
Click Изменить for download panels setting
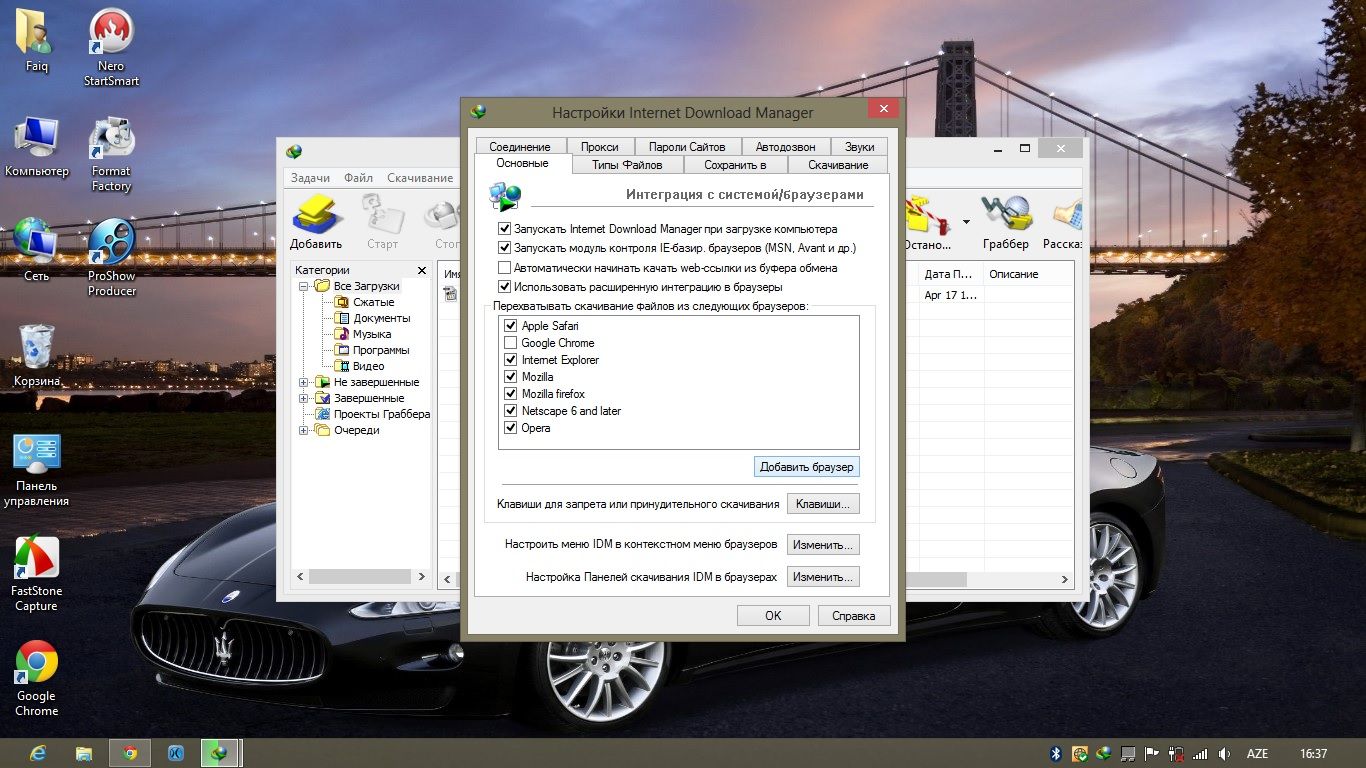pyautogui.click(x=823, y=577)
